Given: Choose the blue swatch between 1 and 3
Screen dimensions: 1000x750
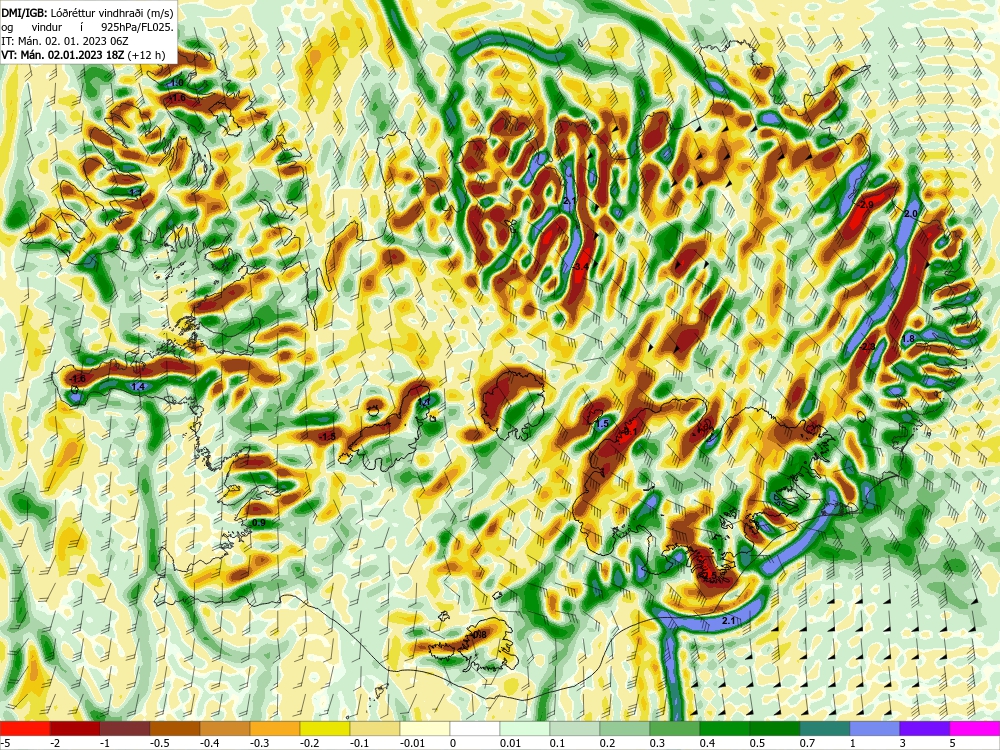Looking at the screenshot, I should point(875,728).
